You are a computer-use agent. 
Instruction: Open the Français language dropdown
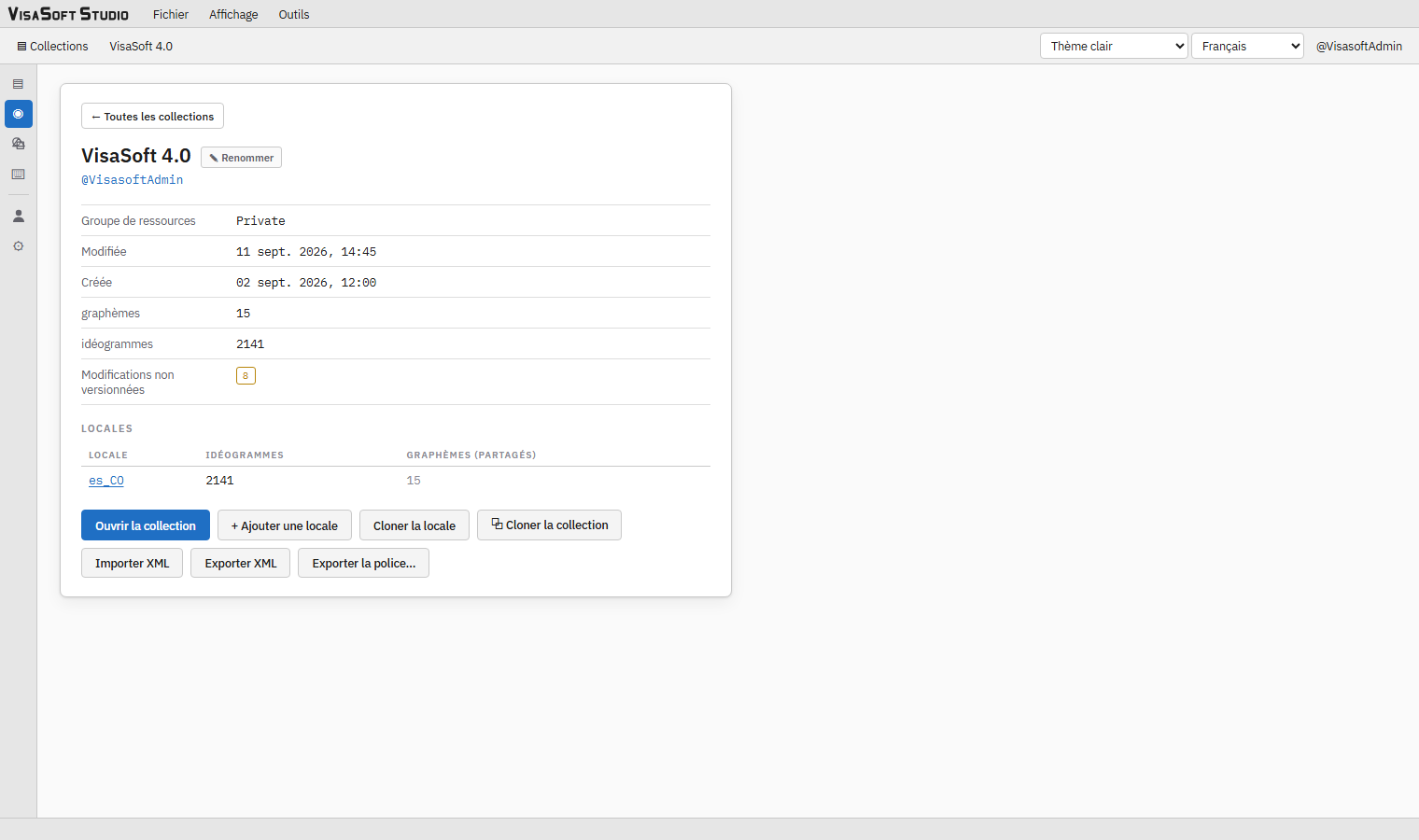(1247, 46)
